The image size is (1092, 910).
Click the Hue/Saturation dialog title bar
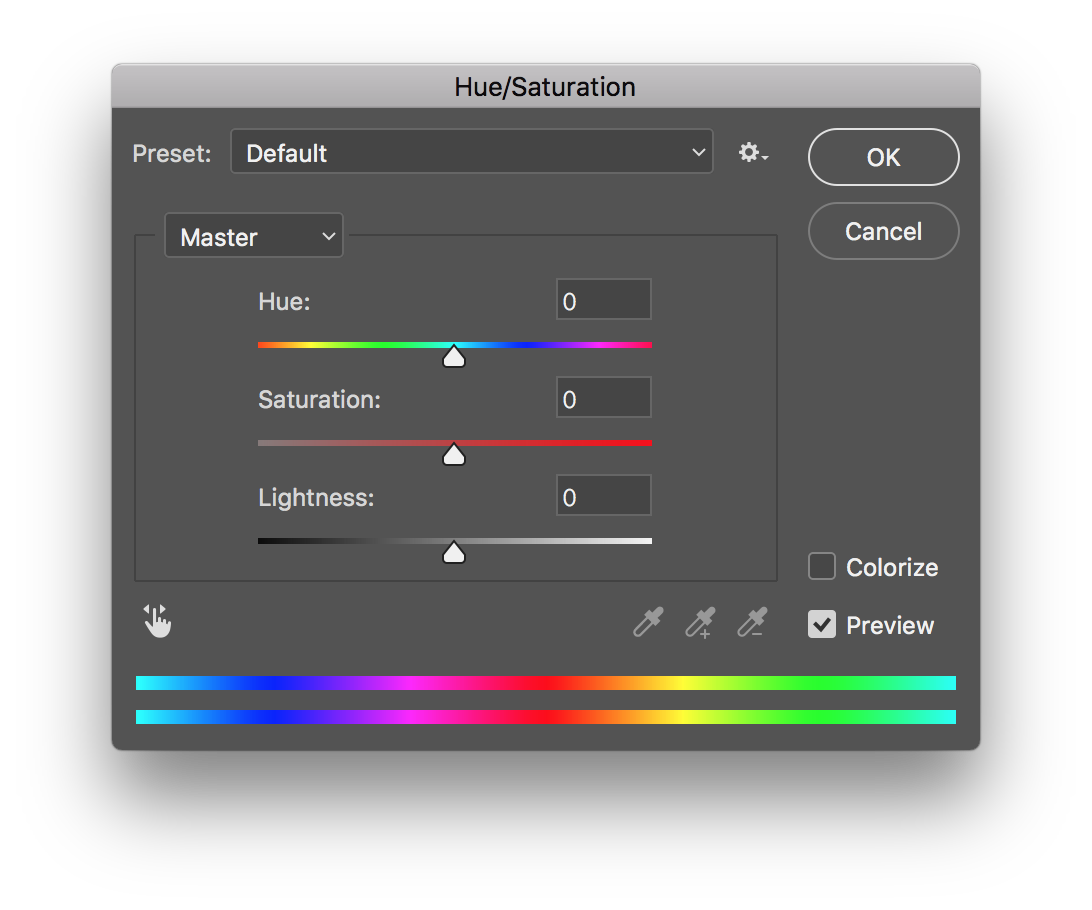[545, 87]
